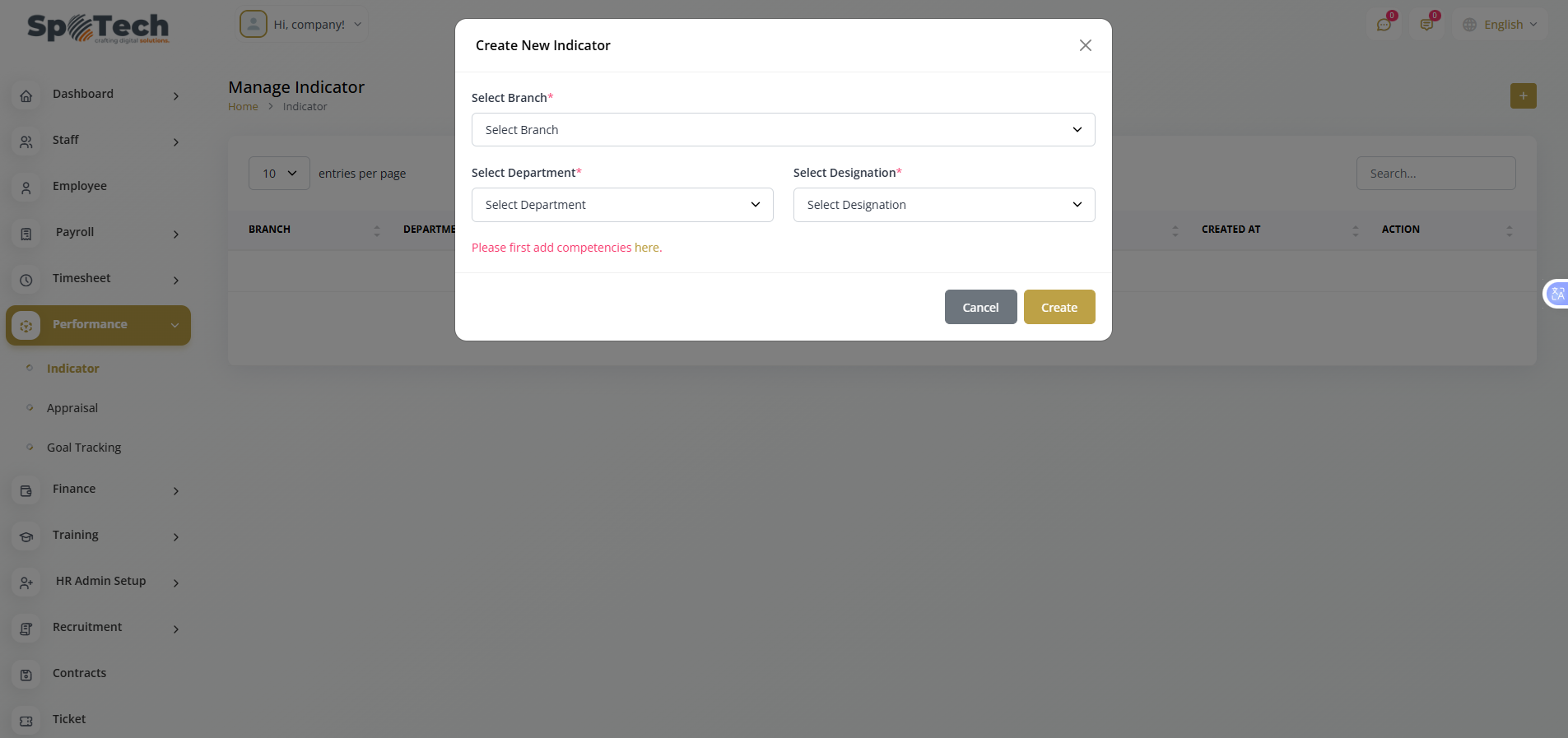
Task: Close the Create New Indicator dialog
Action: click(1085, 45)
